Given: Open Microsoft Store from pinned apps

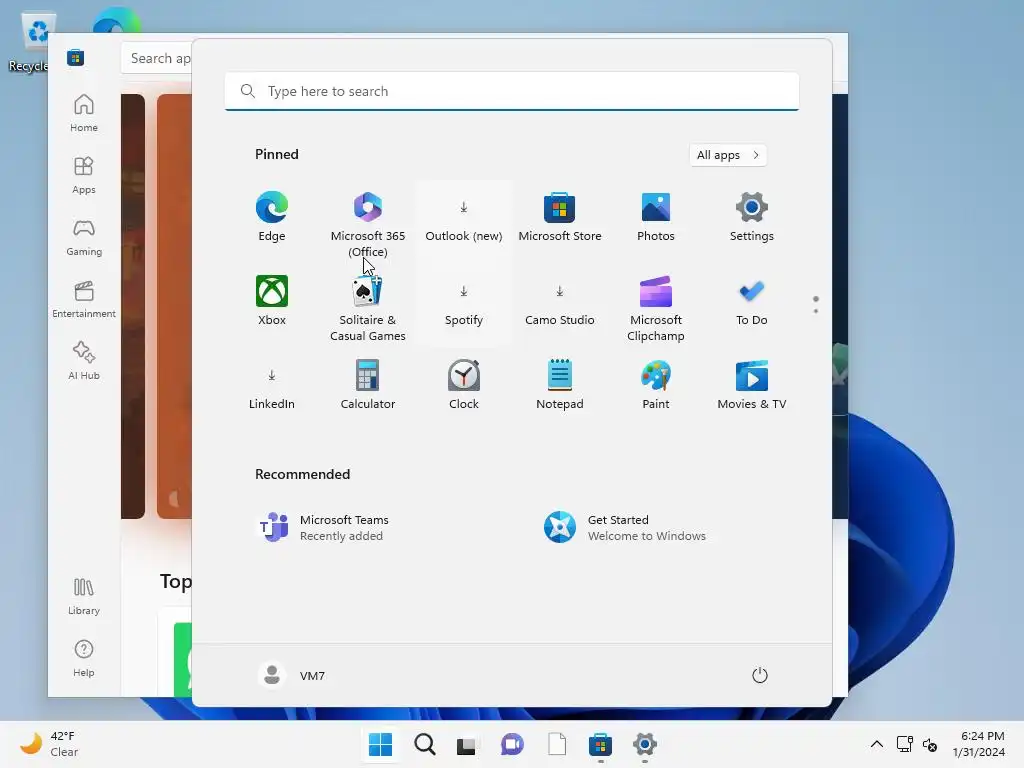Looking at the screenshot, I should point(560,217).
